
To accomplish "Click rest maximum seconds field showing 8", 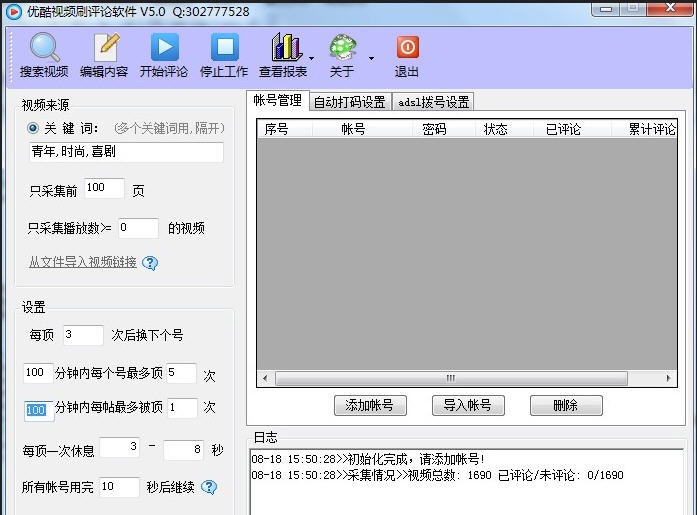I will (184, 450).
